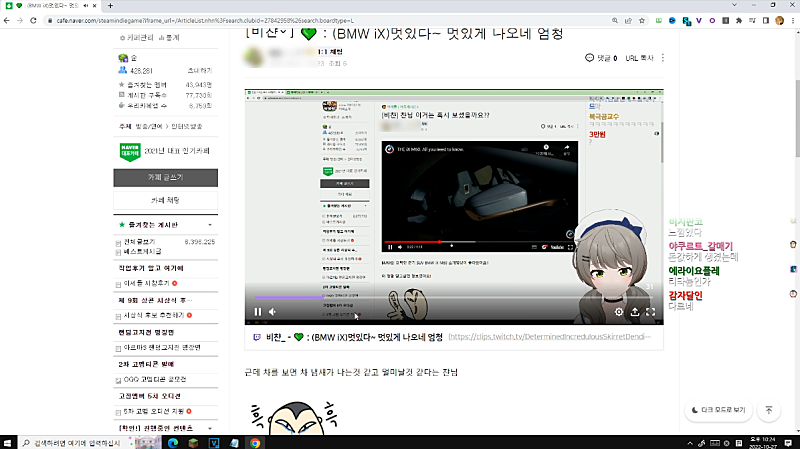The width and height of the screenshot is (800, 449).
Task: Open the 댓글 comments counter
Action: point(601,58)
